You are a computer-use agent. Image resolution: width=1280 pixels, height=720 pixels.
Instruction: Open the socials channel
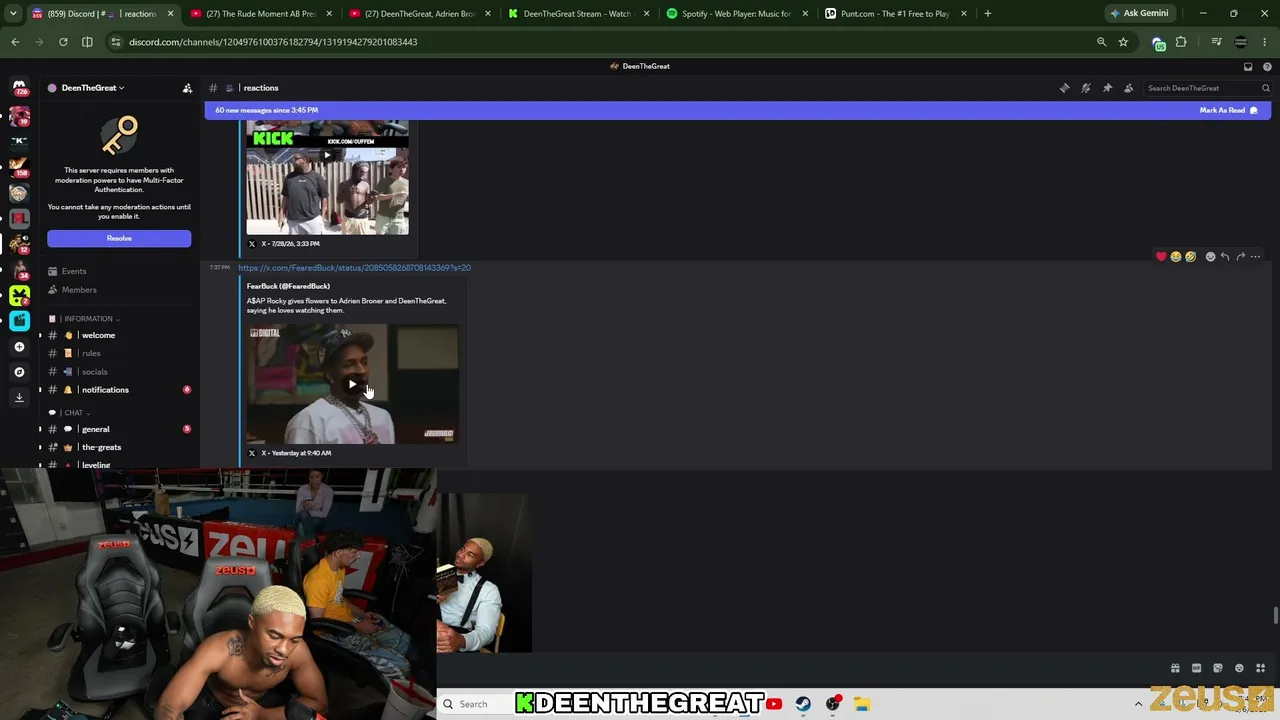(x=94, y=372)
